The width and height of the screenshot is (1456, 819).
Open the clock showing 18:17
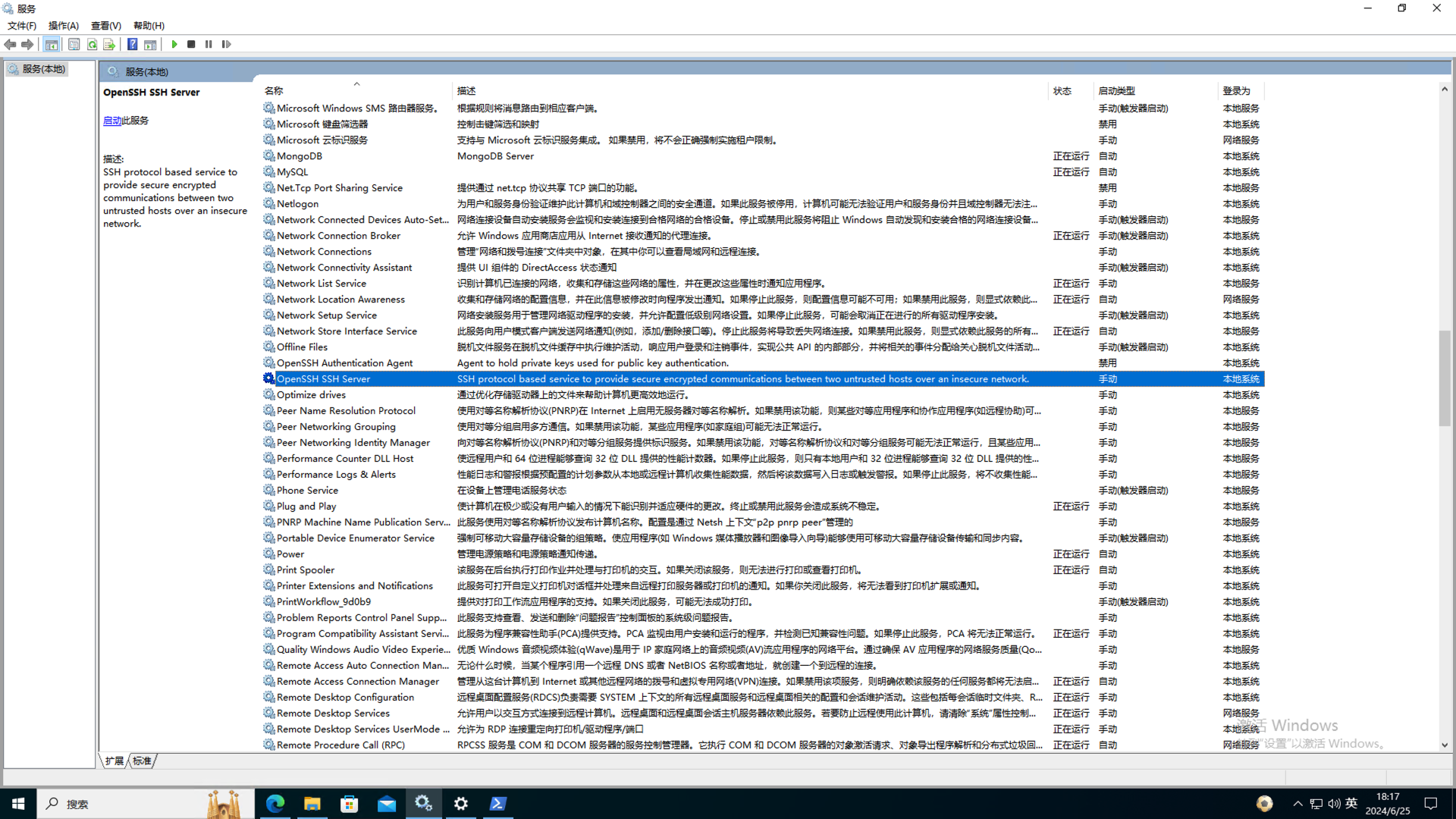(1388, 804)
